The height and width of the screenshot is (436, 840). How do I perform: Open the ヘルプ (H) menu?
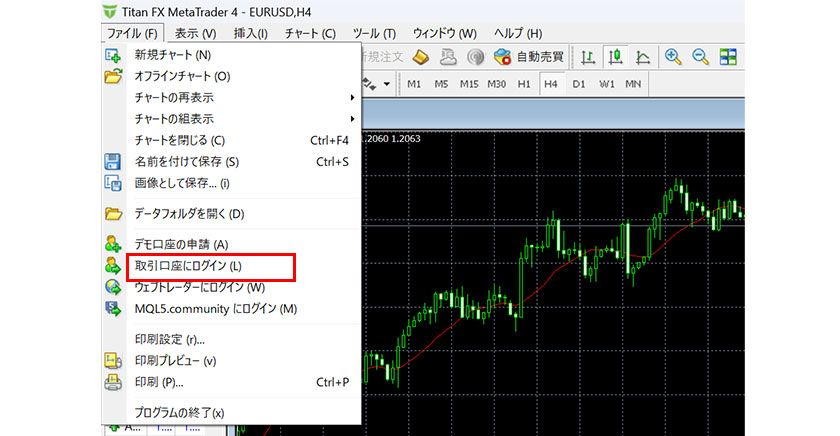(x=518, y=33)
